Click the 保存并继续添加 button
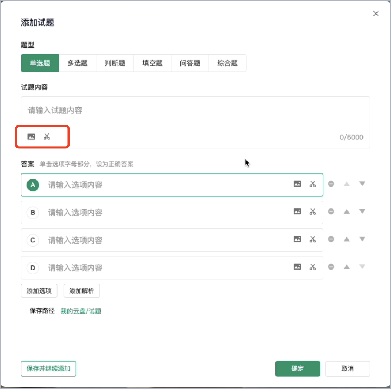392x390 pixels. [x=48, y=369]
